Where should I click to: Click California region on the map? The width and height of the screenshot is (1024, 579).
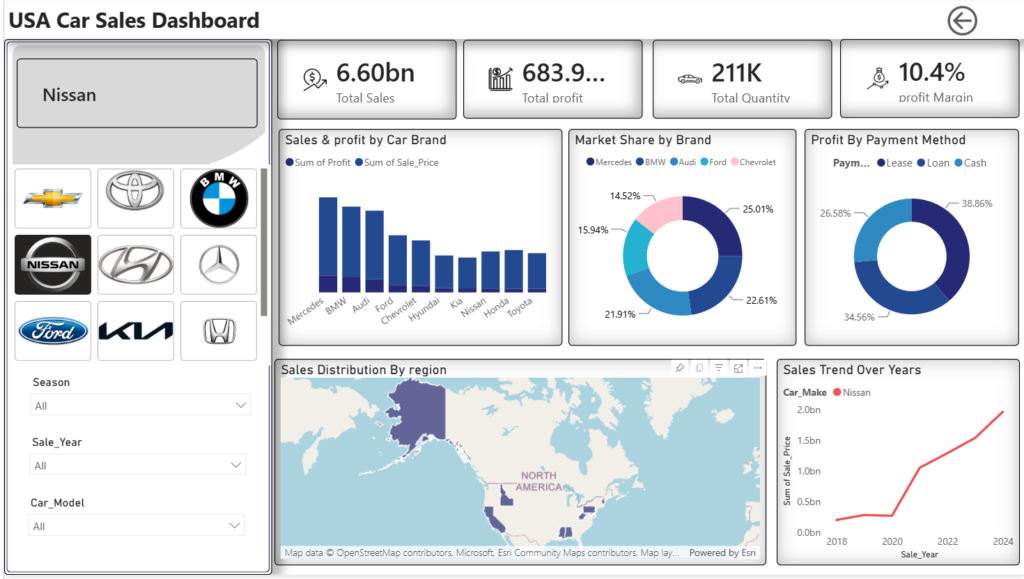tap(493, 519)
